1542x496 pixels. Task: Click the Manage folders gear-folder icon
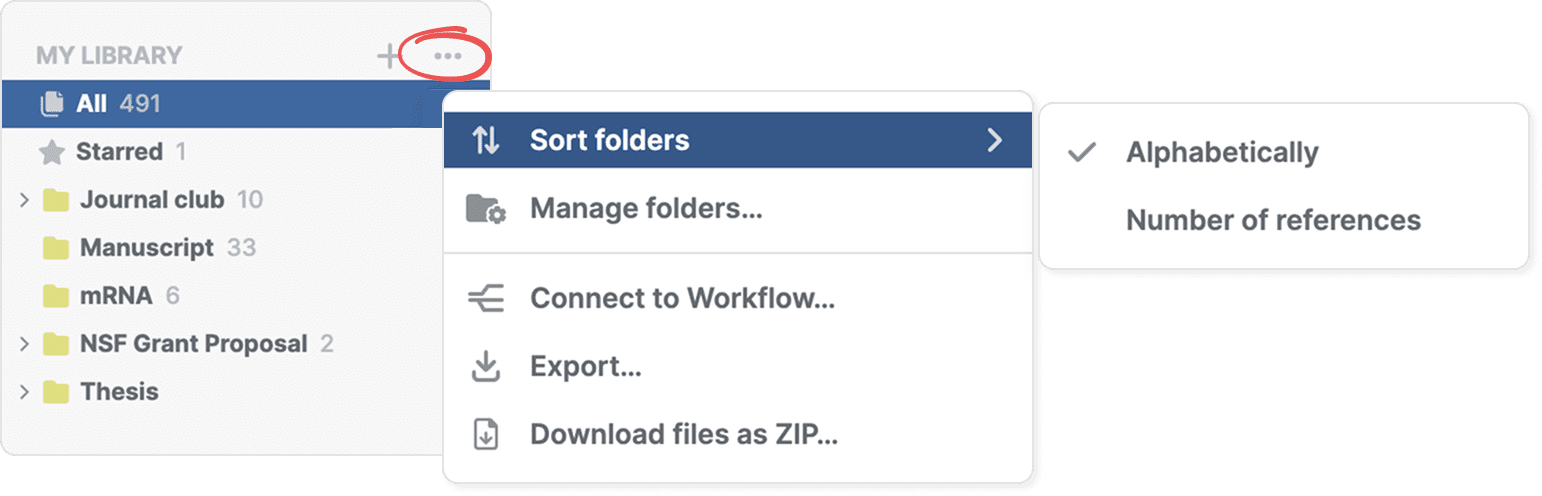click(x=485, y=210)
